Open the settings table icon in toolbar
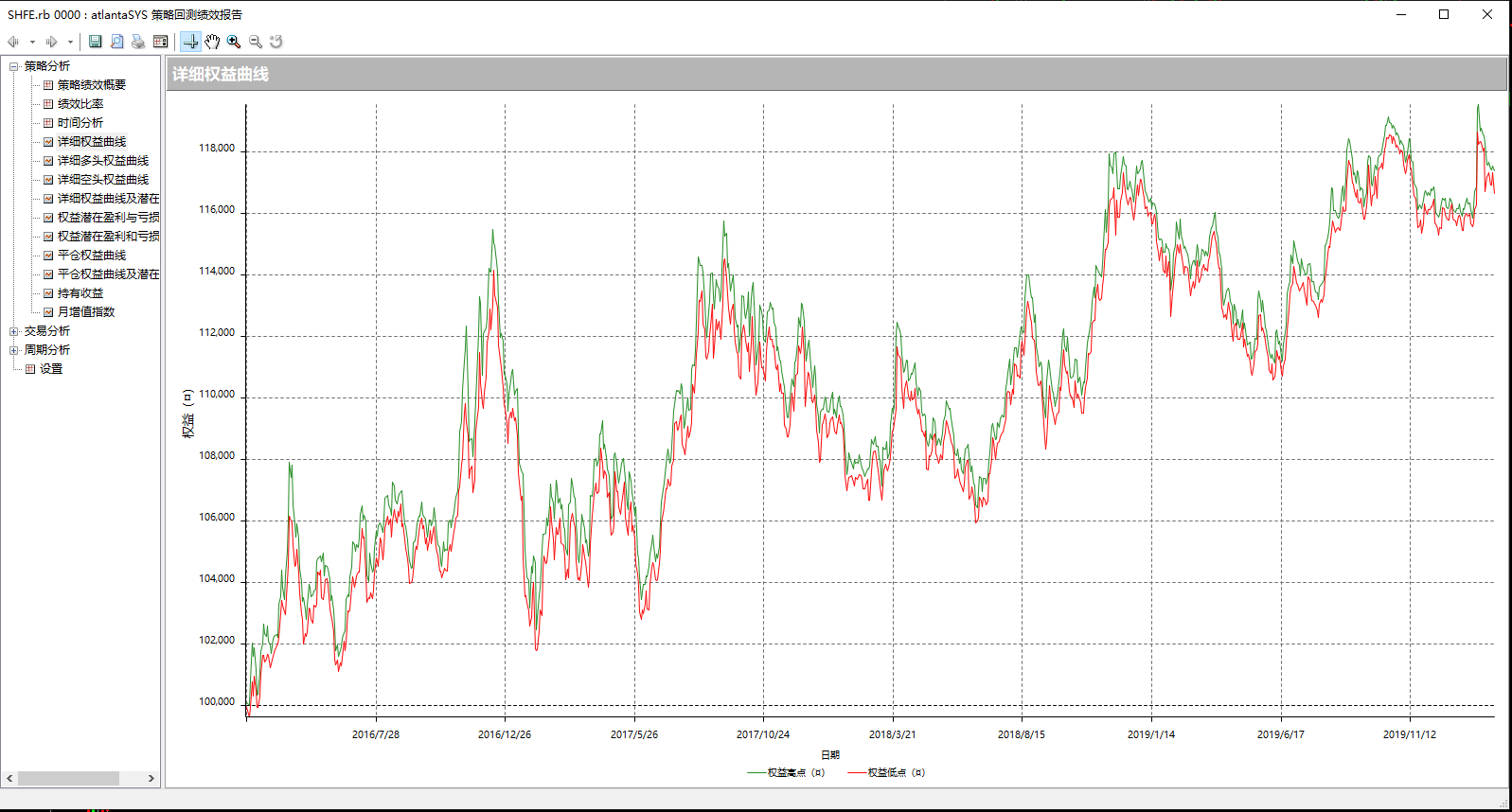This screenshot has width=1512, height=812. 161,42
